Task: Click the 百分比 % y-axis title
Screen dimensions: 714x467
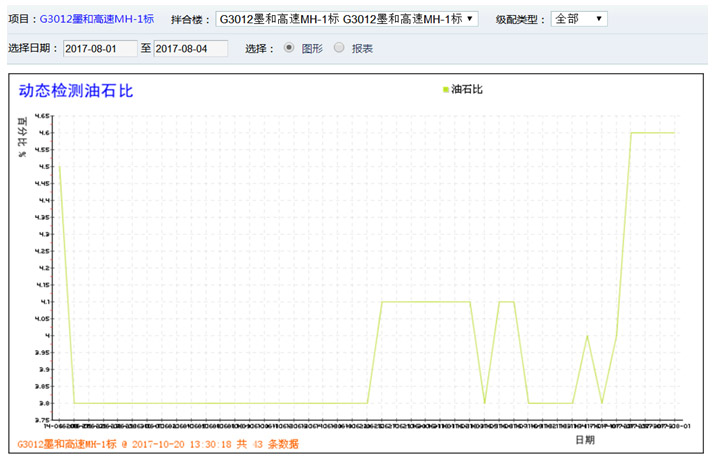Action: pyautogui.click(x=22, y=138)
